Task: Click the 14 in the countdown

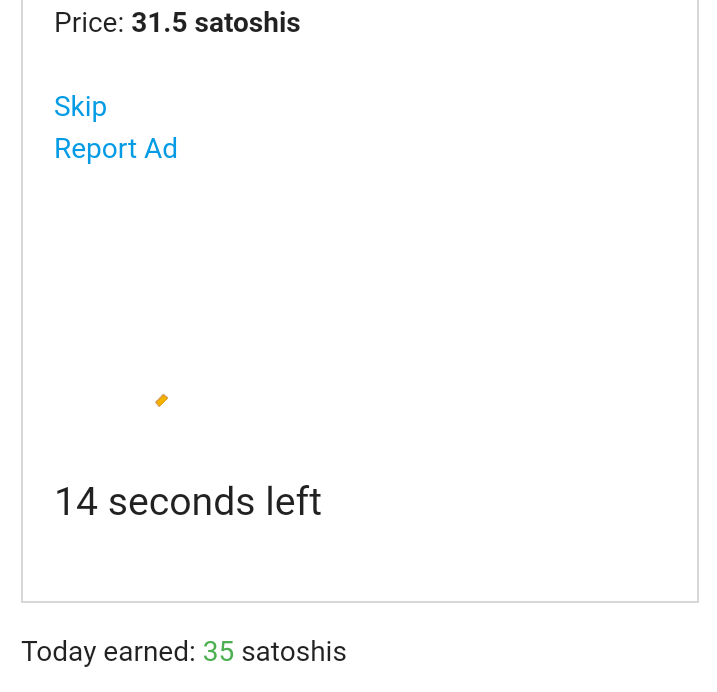Action: click(x=76, y=502)
